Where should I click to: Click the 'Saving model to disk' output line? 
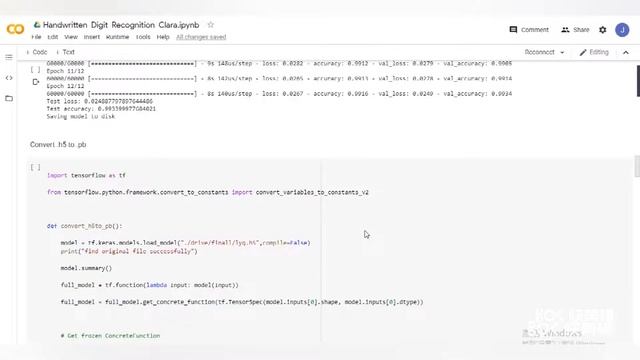pyautogui.click(x=80, y=116)
